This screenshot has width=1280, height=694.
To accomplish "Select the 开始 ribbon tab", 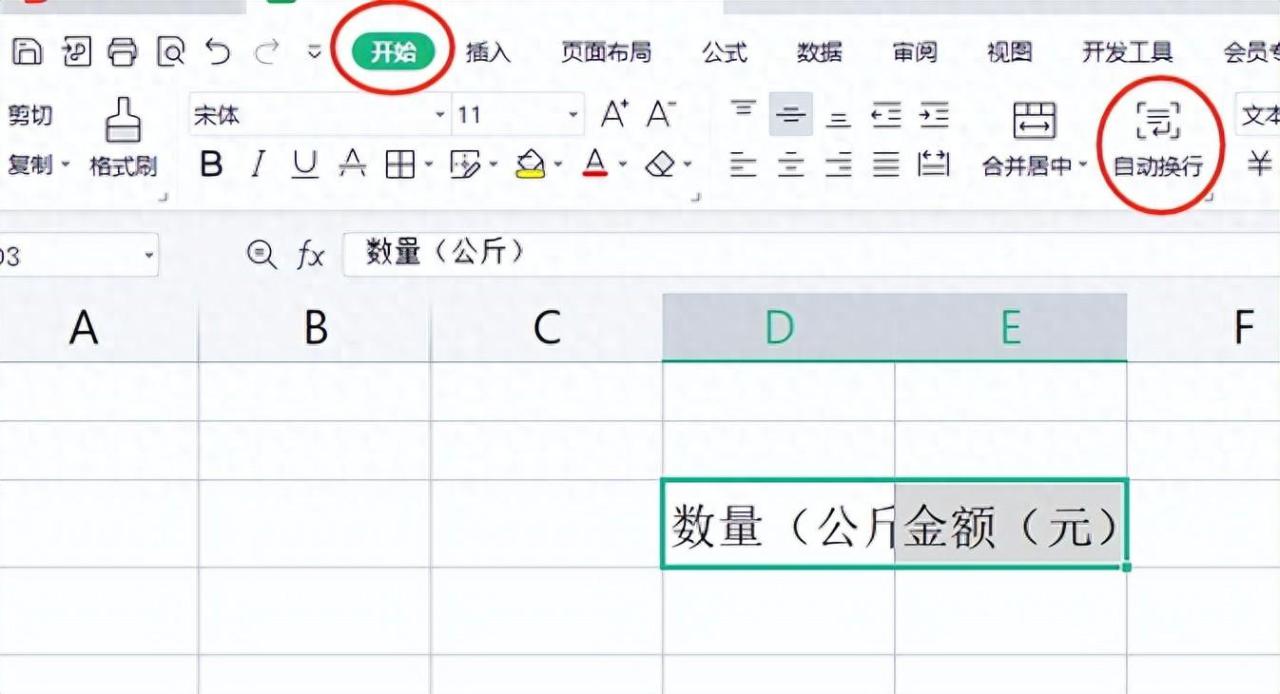I will click(x=393, y=52).
